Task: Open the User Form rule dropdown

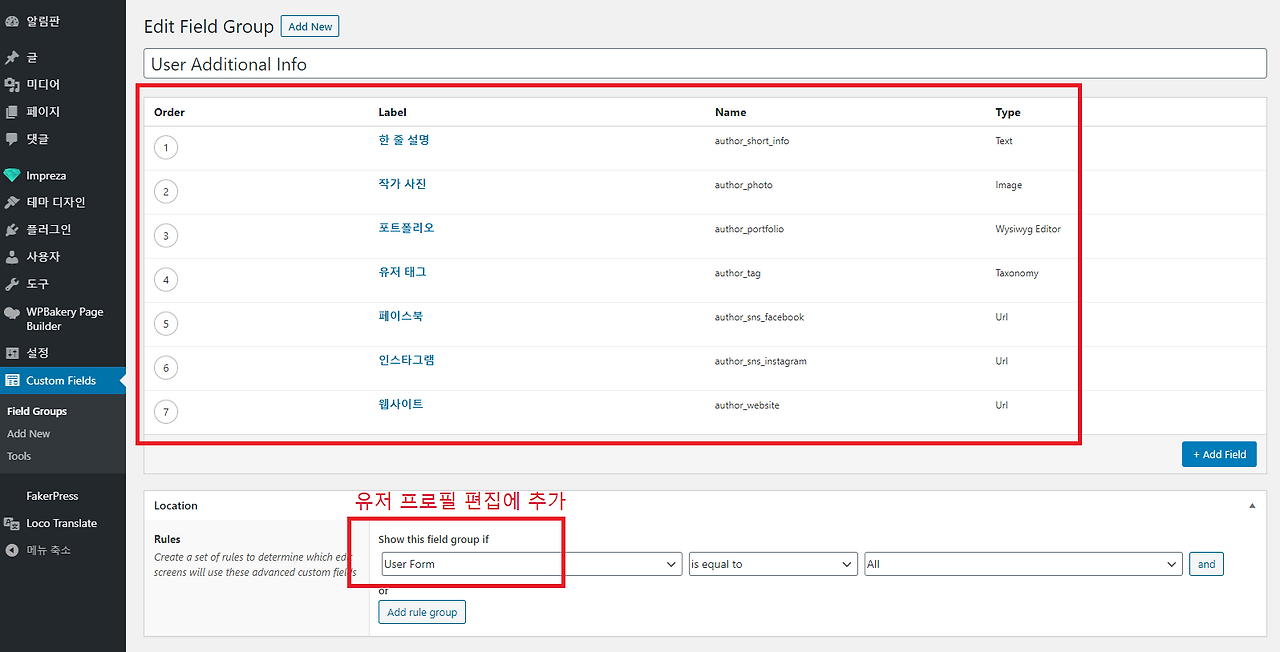Action: pyautogui.click(x=531, y=564)
